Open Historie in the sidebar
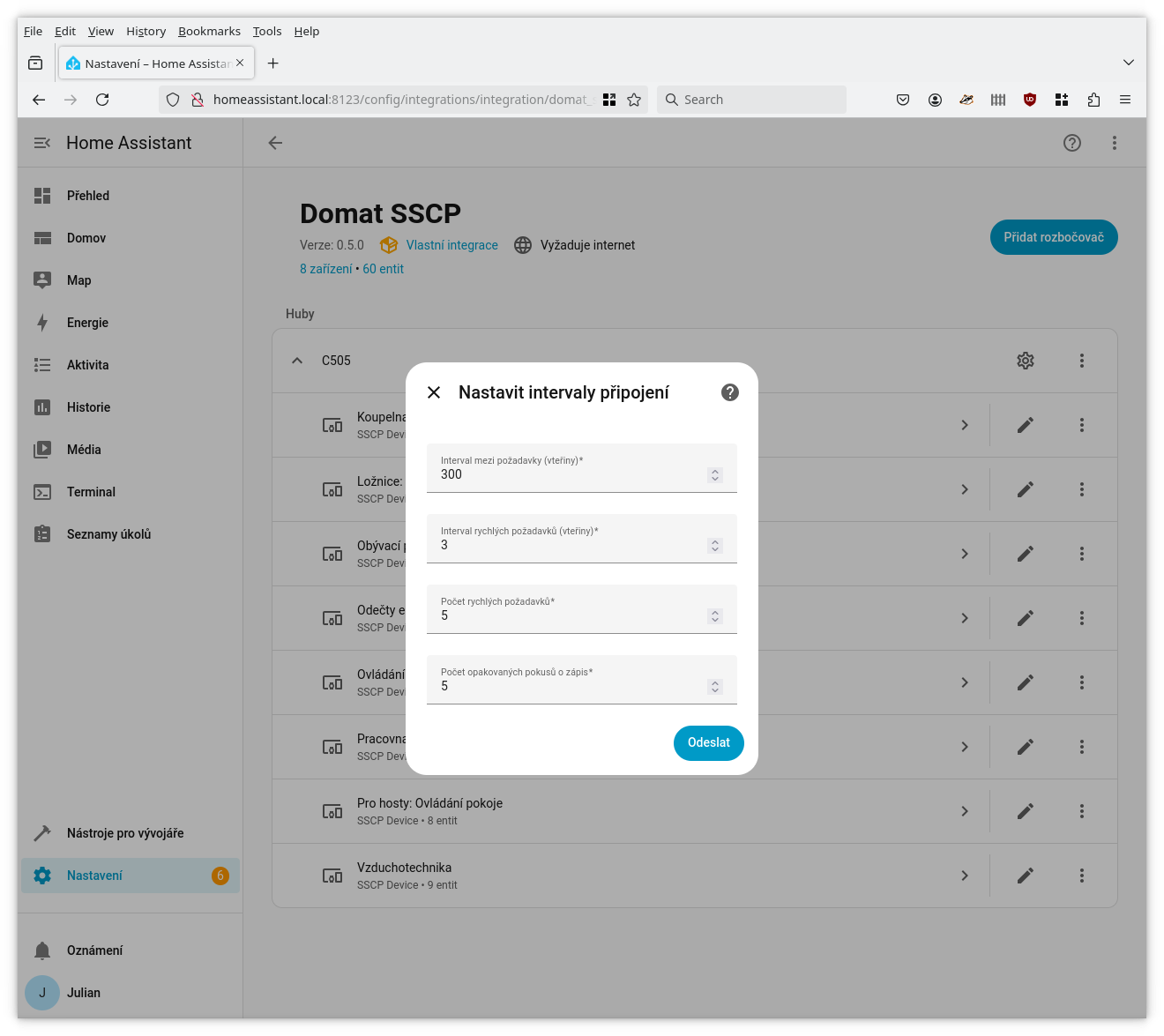The width and height of the screenshot is (1164, 1036). (x=131, y=407)
